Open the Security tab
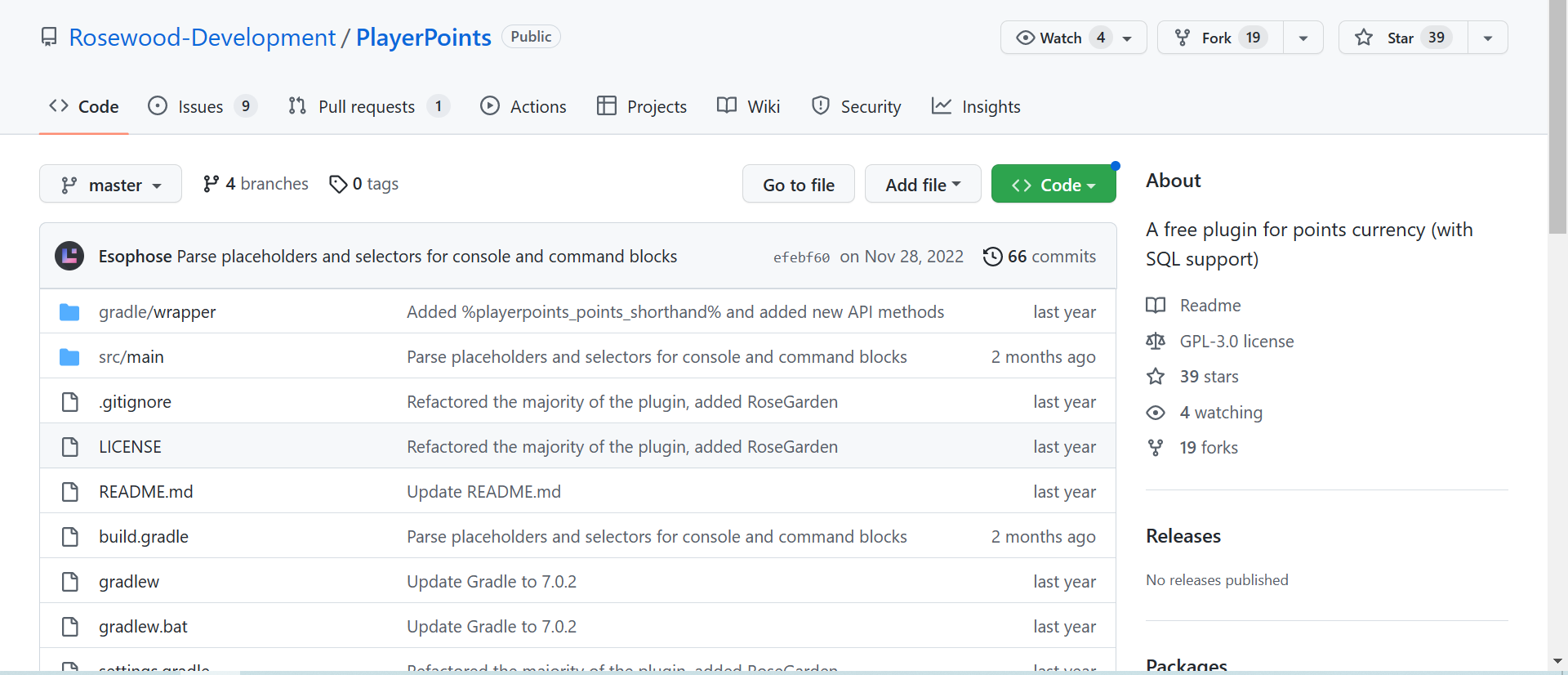This screenshot has width=1568, height=675. coord(856,106)
